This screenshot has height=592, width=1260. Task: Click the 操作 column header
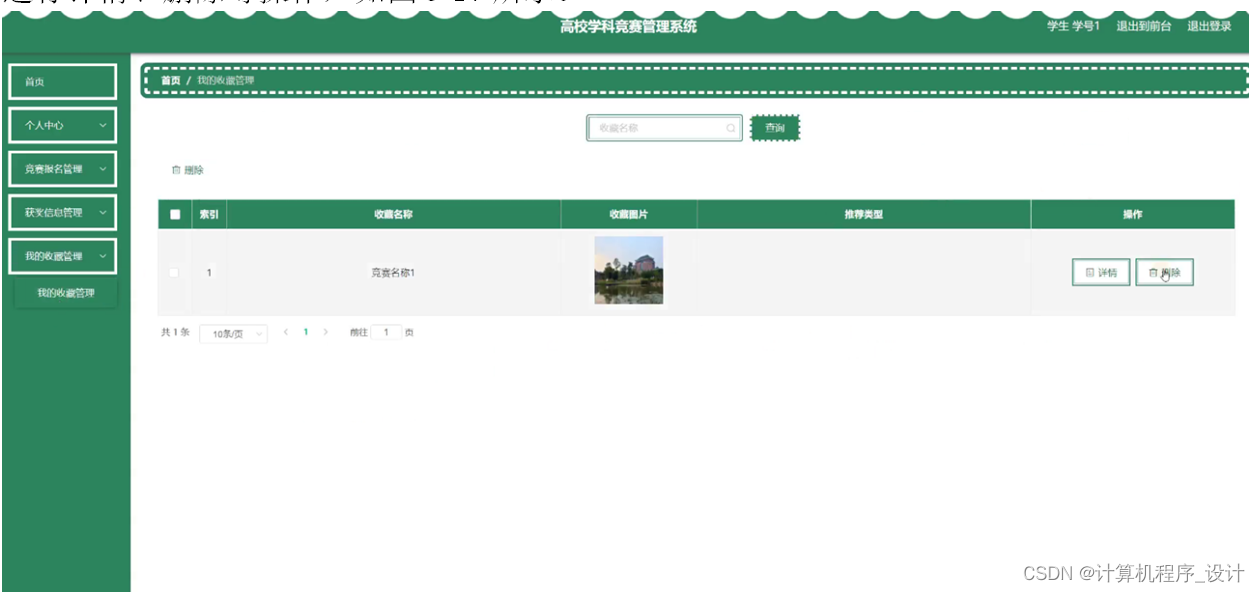[1132, 214]
